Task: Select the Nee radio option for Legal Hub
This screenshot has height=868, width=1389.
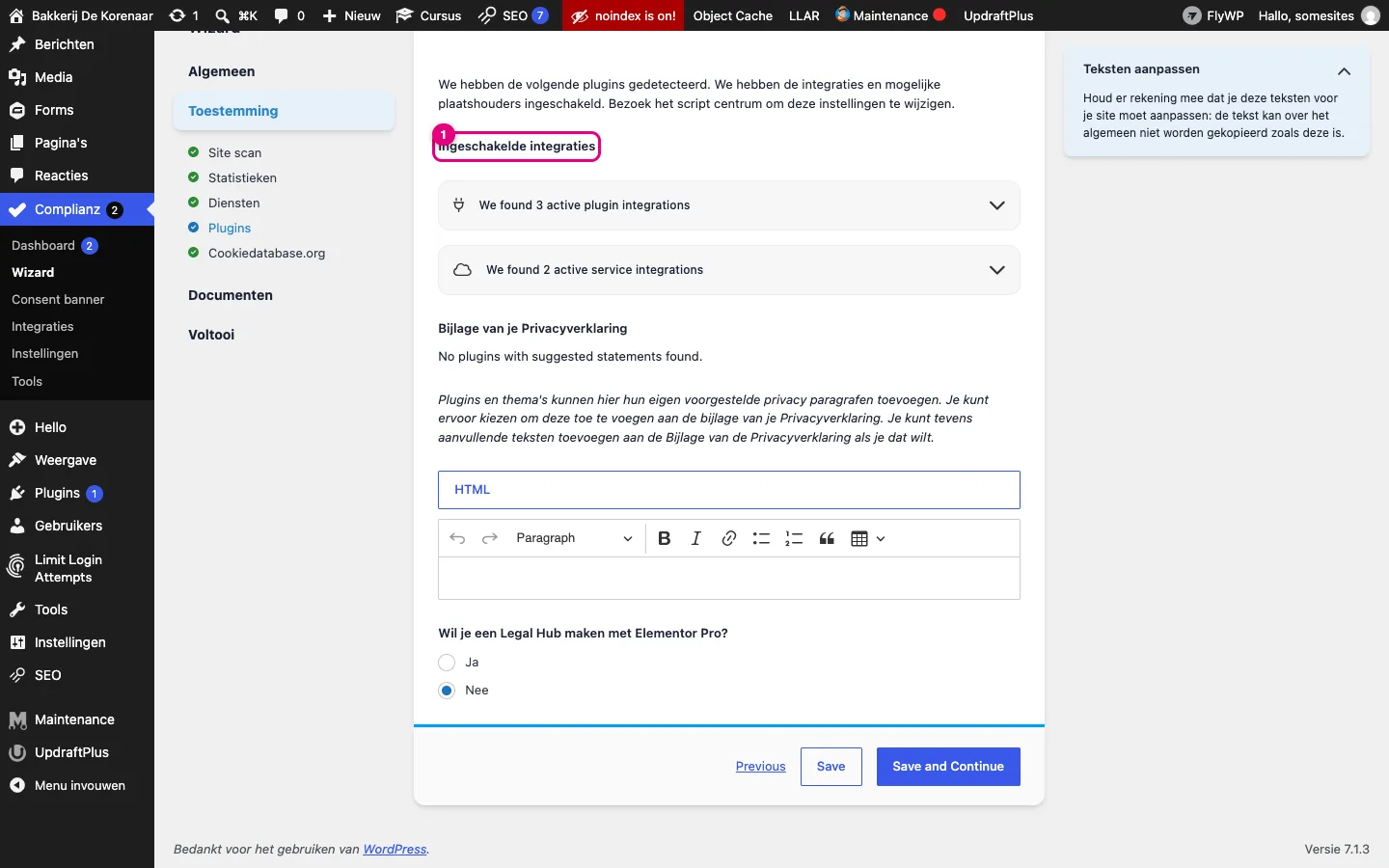Action: click(x=447, y=691)
